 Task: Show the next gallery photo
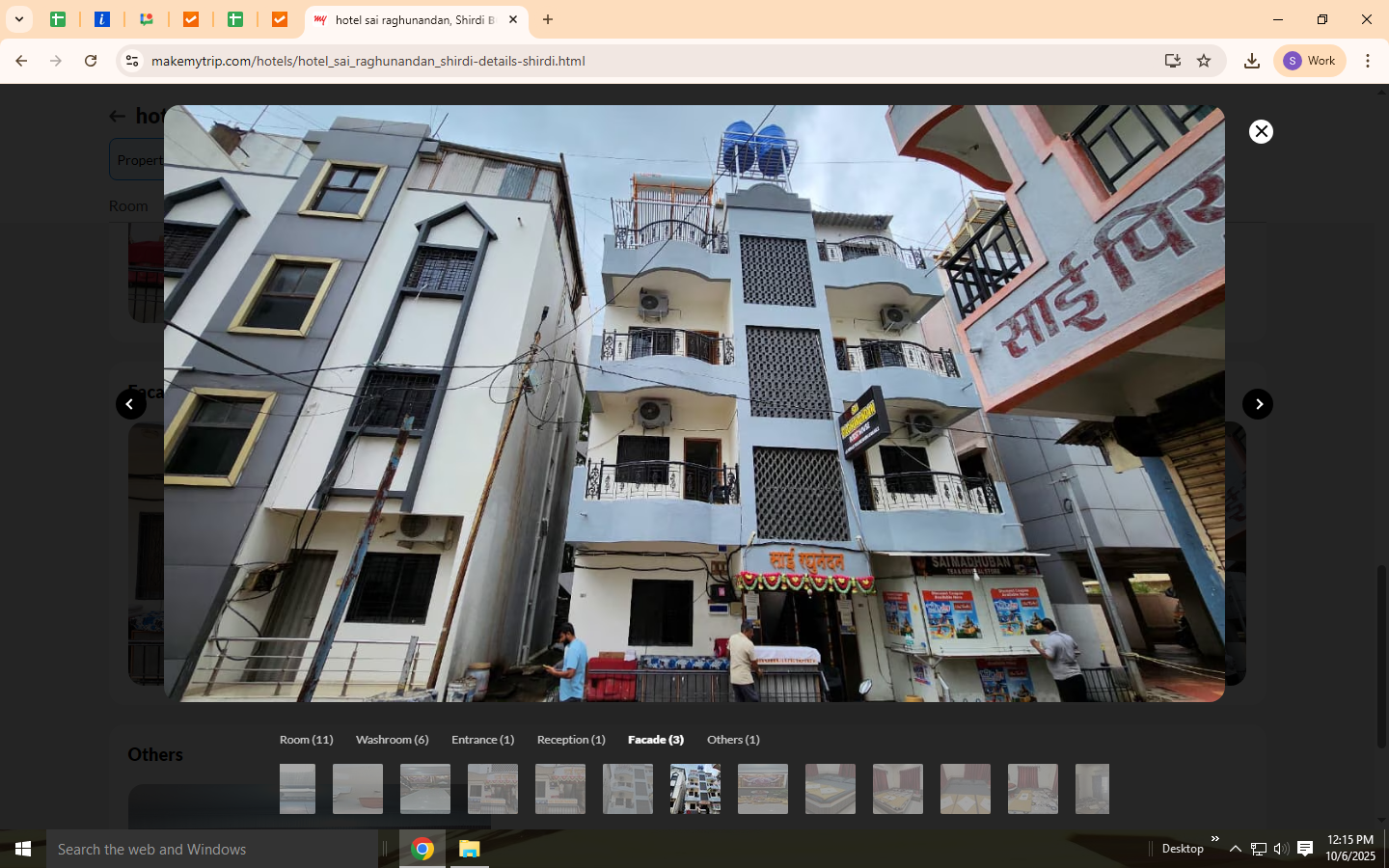click(1258, 404)
